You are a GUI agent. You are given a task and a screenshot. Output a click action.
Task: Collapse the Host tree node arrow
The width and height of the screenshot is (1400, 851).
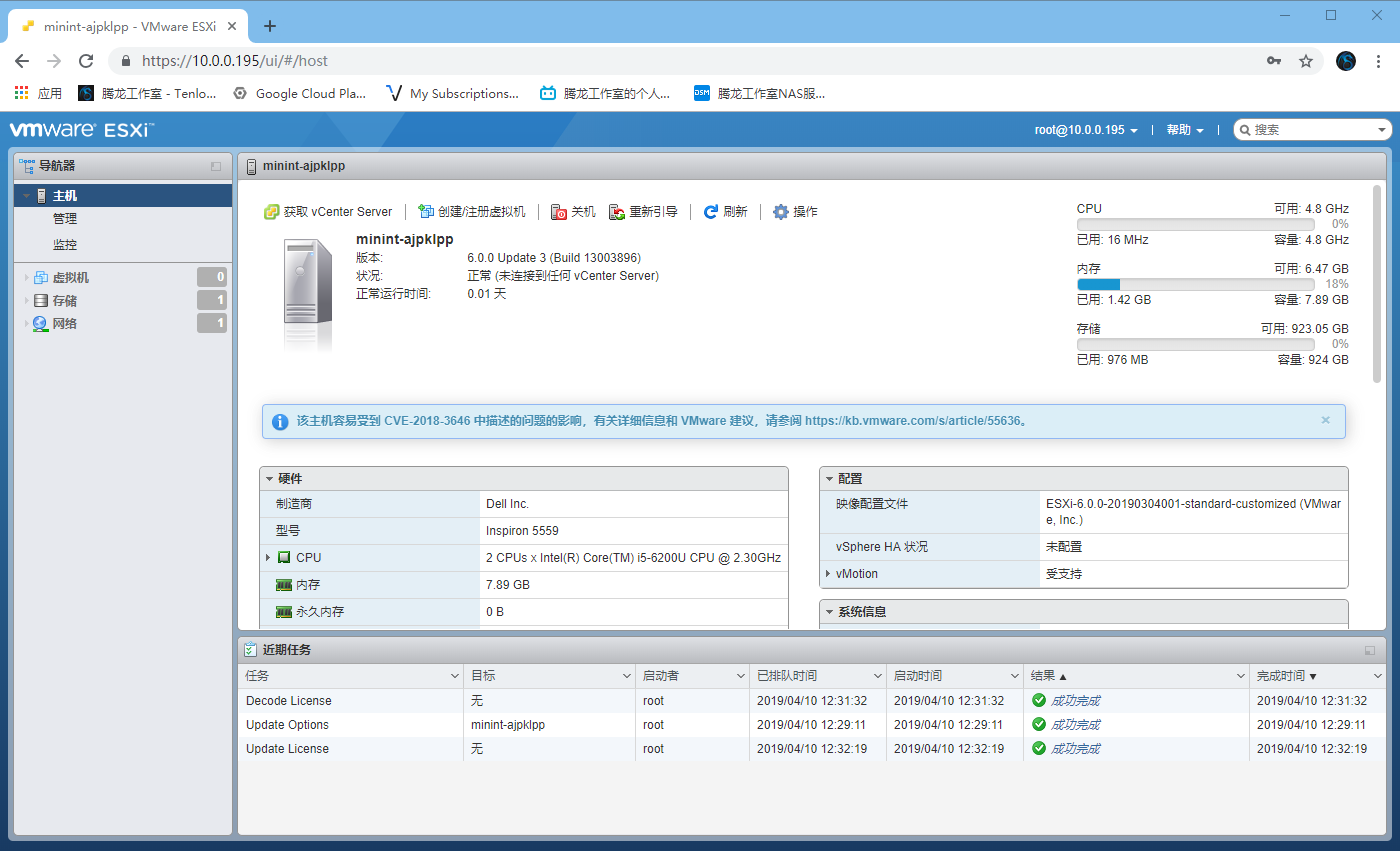coord(26,196)
